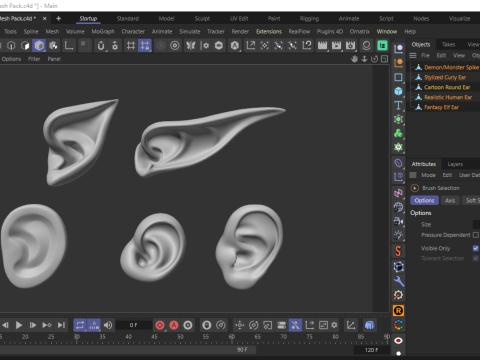Screen dimensions: 480x360
Task: Select the Fantasy Elf Ear object
Action: 441,107
